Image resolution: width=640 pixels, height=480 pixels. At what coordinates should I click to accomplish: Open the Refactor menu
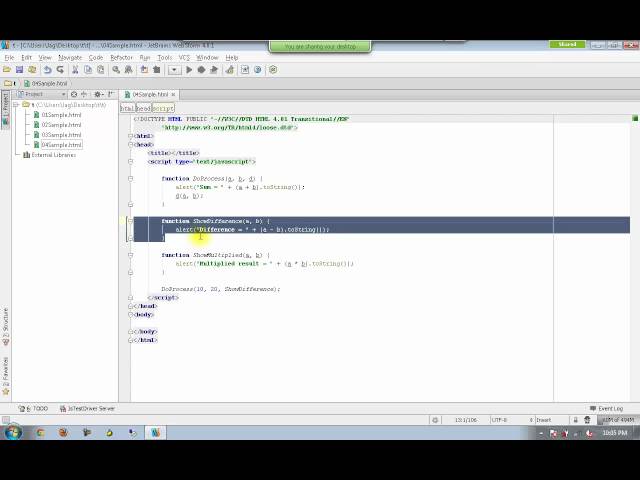tap(122, 58)
